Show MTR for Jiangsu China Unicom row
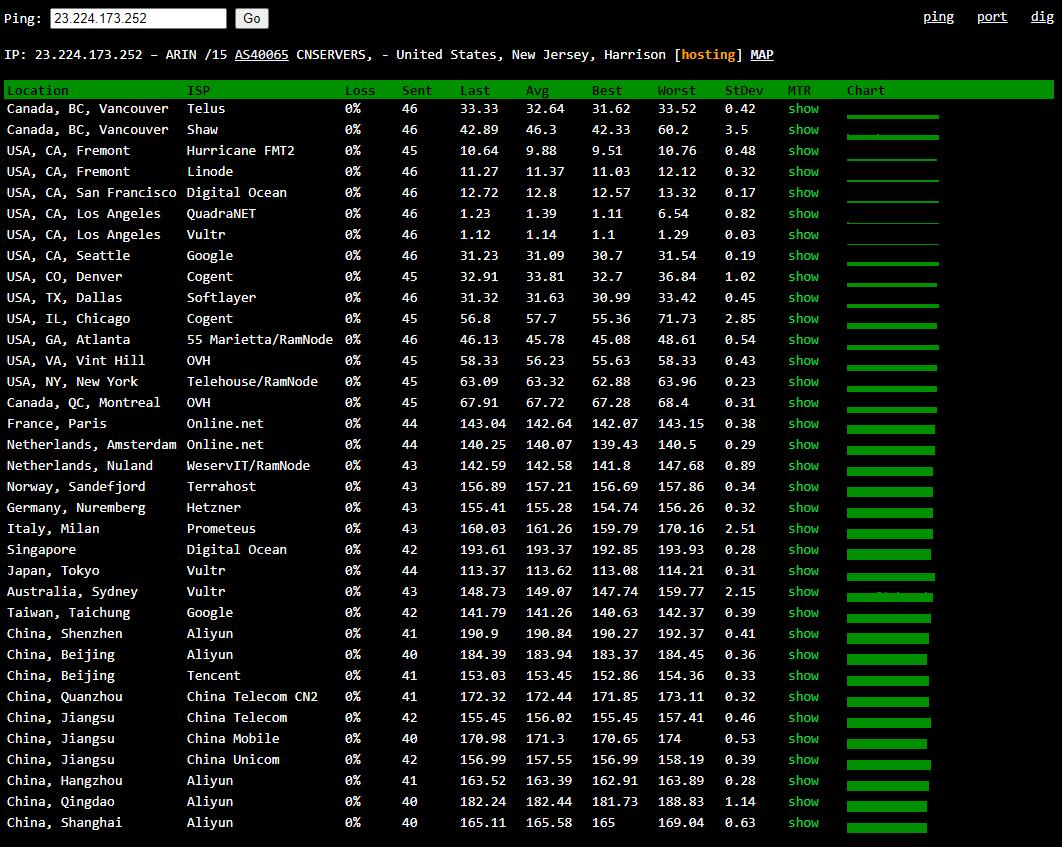1062x847 pixels. coord(803,759)
